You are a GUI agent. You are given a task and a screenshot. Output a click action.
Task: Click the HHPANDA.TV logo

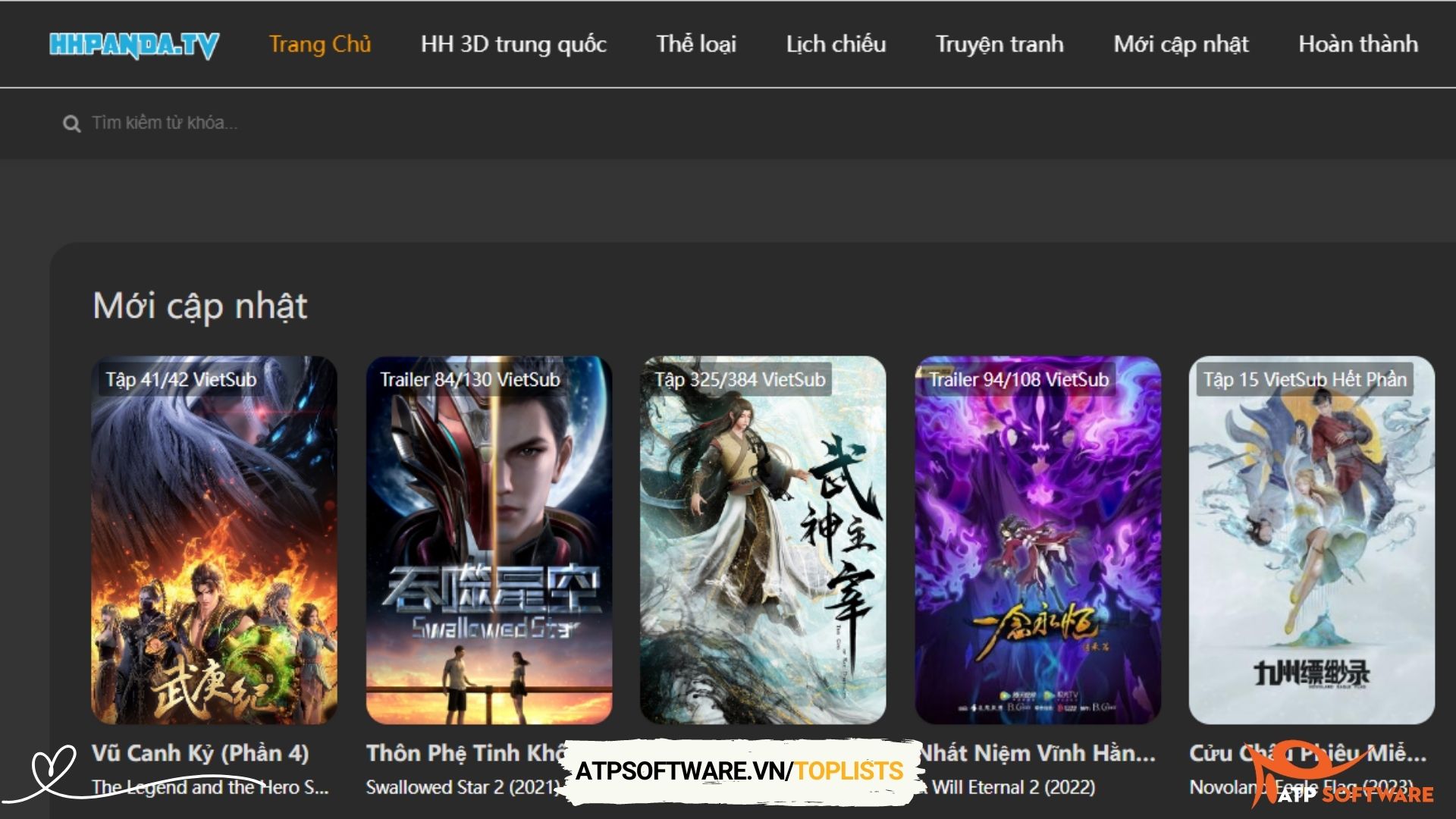[134, 45]
